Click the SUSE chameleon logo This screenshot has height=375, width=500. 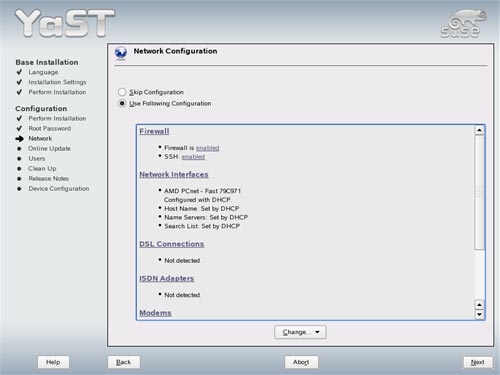pos(464,23)
